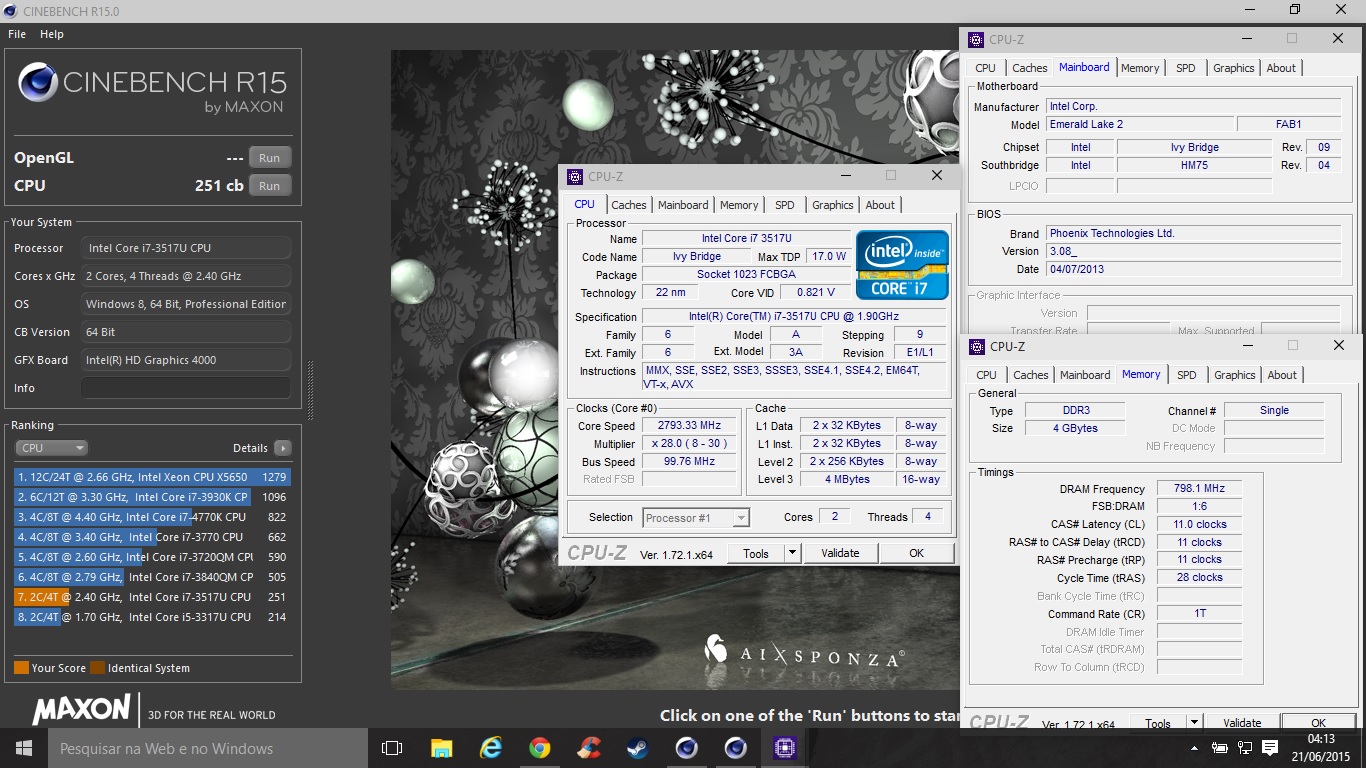Select ranking row Intel Core i7-3770

pos(153,537)
